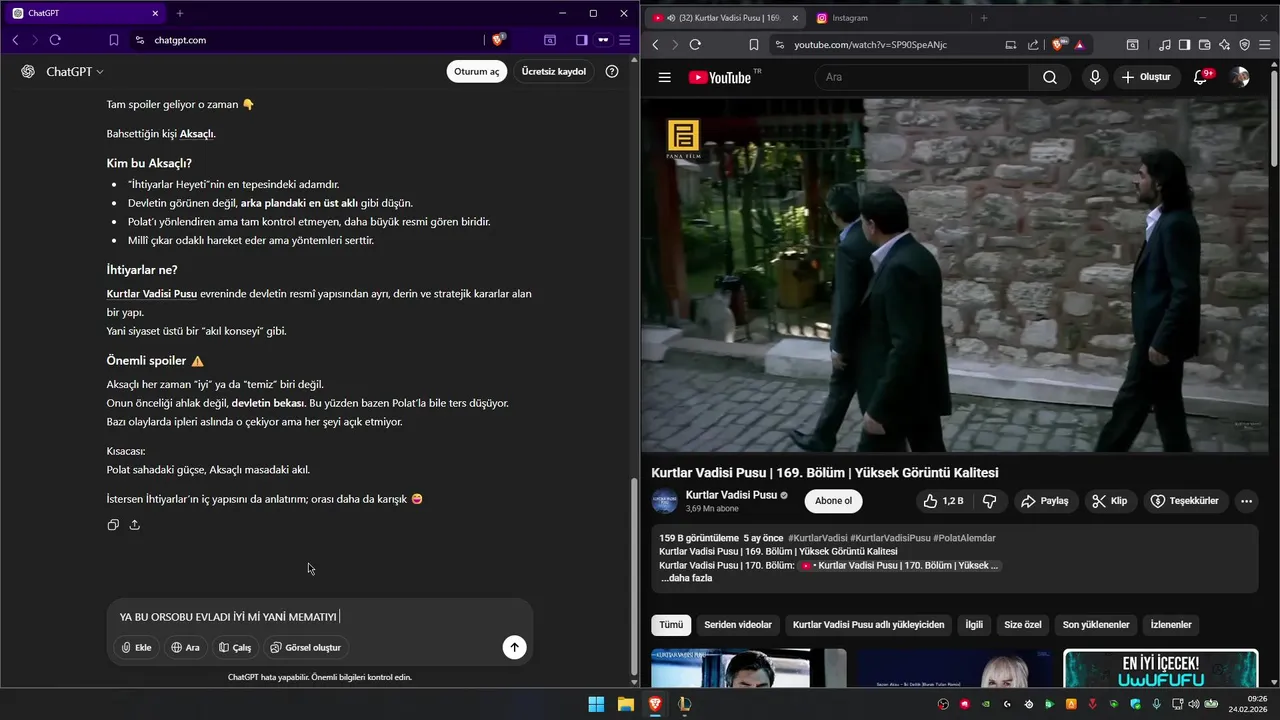Open Brave Wallet icon in YouTube window toolbar

1205,45
